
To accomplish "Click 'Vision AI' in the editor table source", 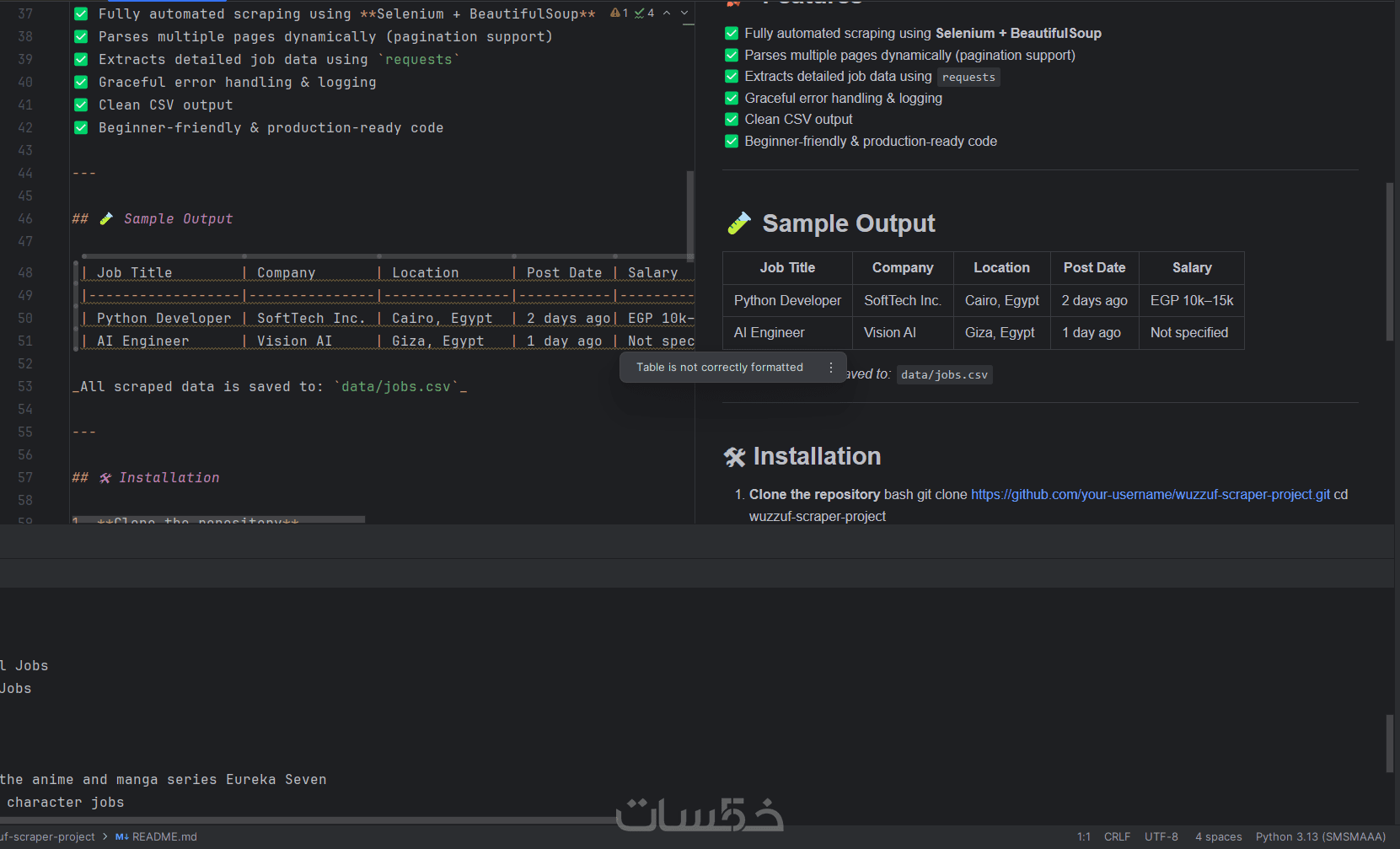I will tap(295, 341).
